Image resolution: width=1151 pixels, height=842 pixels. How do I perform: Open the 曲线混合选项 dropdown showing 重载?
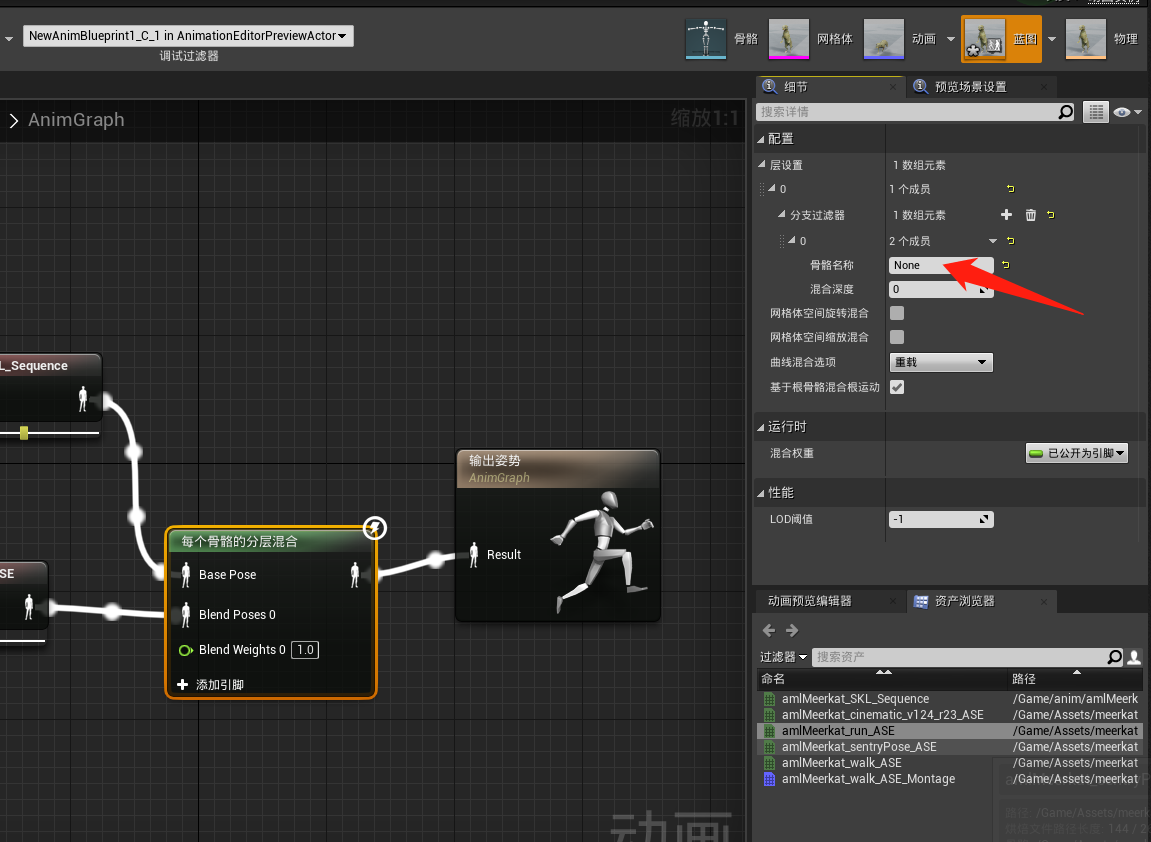click(940, 362)
